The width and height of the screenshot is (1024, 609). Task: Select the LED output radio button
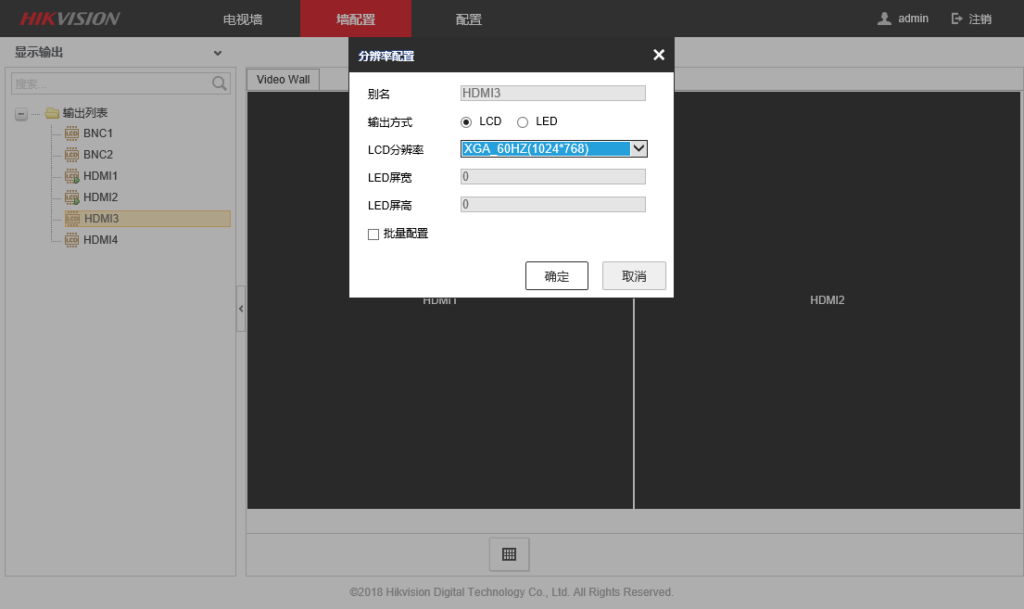522,121
